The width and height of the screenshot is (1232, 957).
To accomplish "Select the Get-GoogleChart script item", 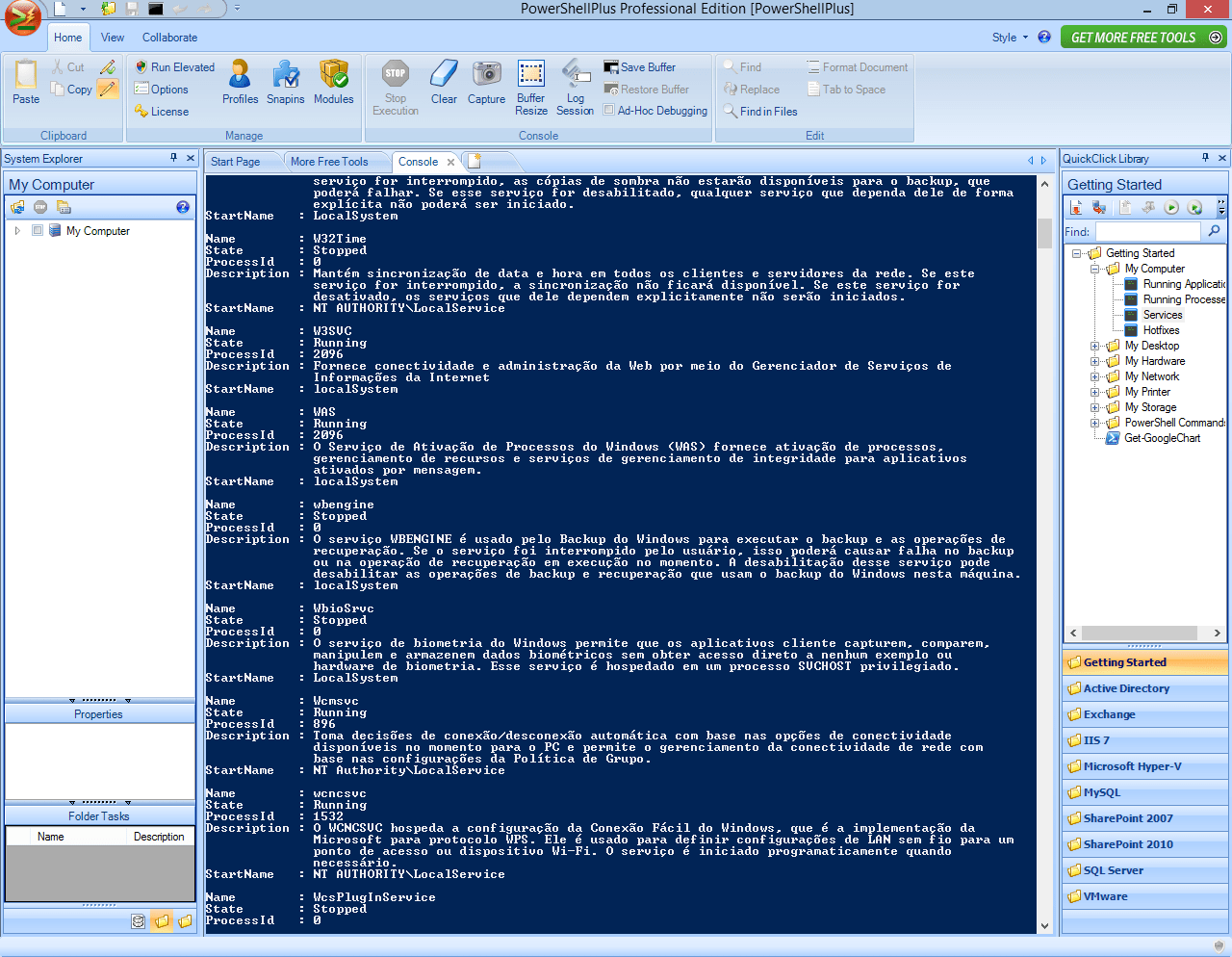I will pyautogui.click(x=1163, y=438).
